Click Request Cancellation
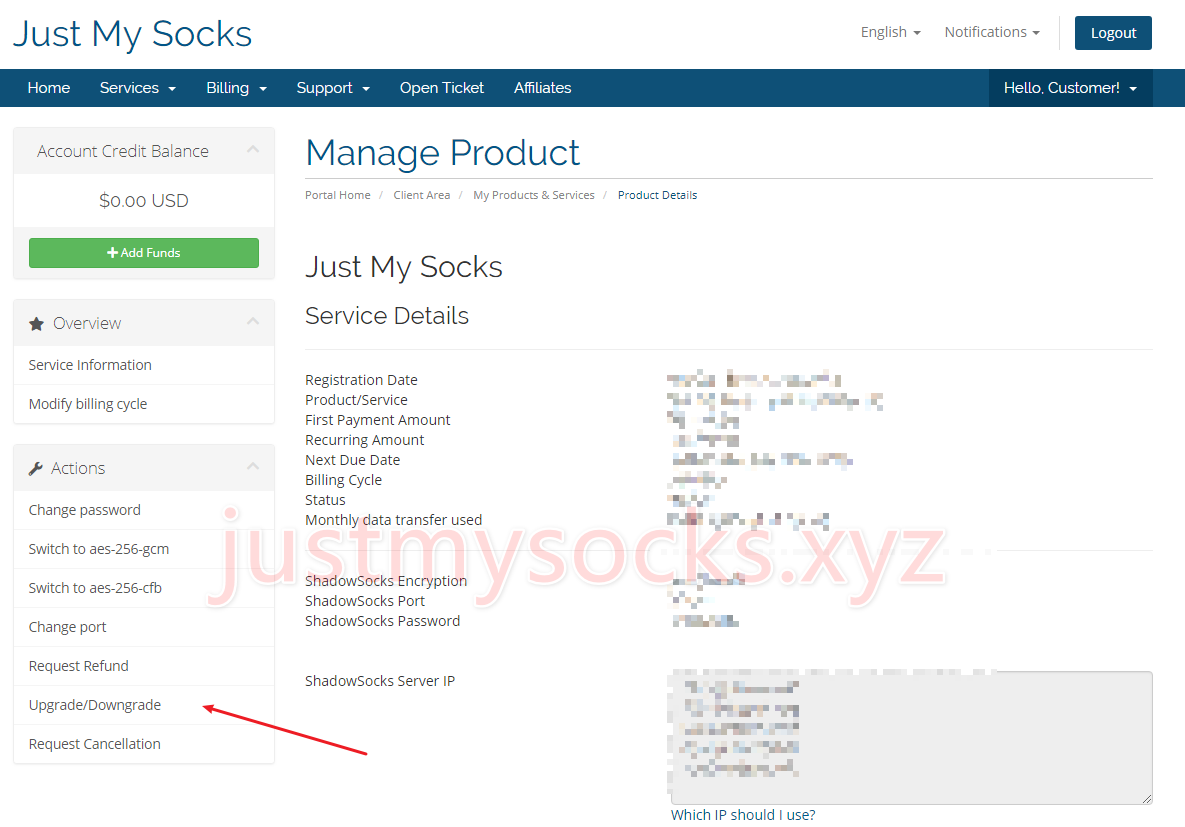 pyautogui.click(x=144, y=744)
